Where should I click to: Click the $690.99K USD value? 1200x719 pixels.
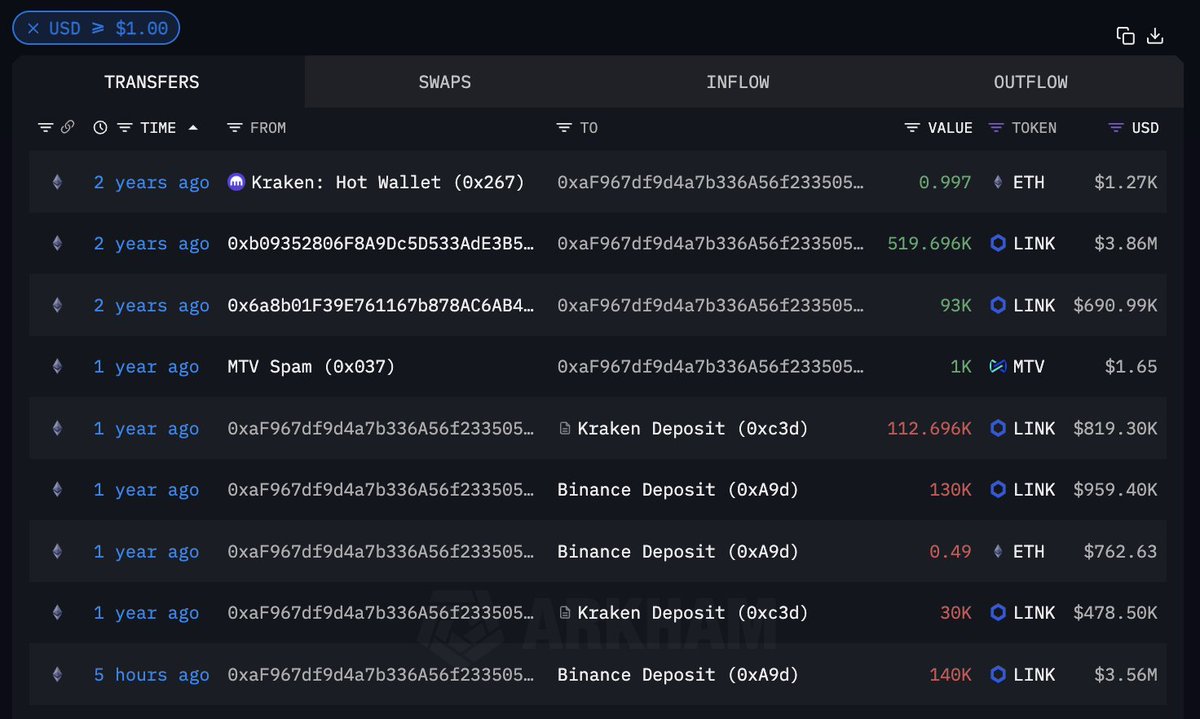1115,305
